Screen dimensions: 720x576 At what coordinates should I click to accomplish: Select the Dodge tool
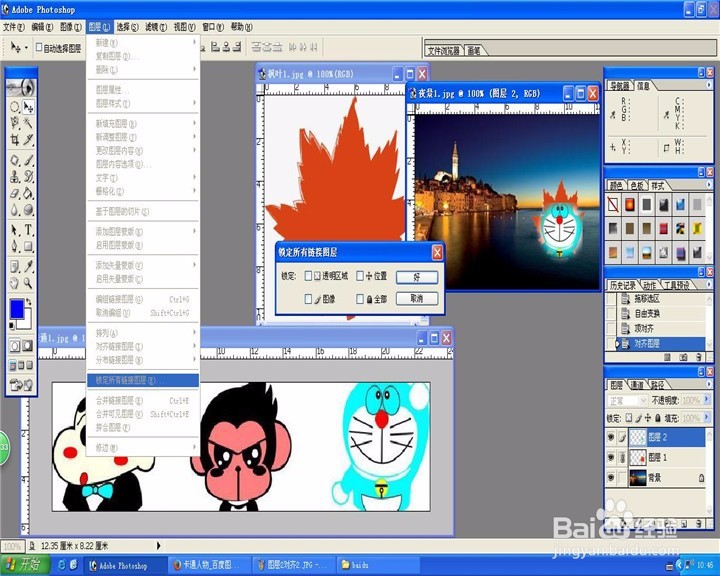[x=28, y=209]
